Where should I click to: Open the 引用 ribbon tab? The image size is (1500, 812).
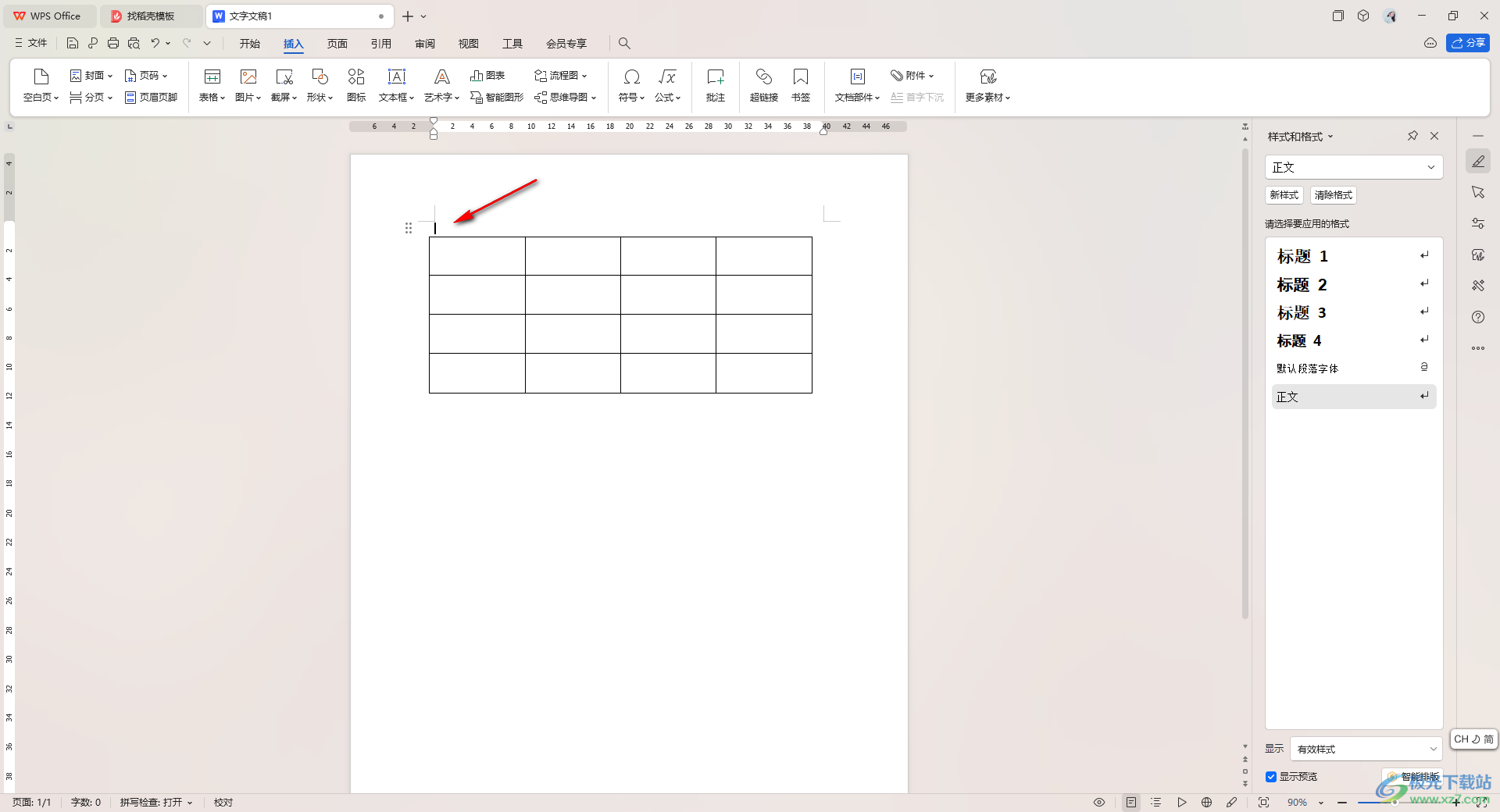click(381, 44)
